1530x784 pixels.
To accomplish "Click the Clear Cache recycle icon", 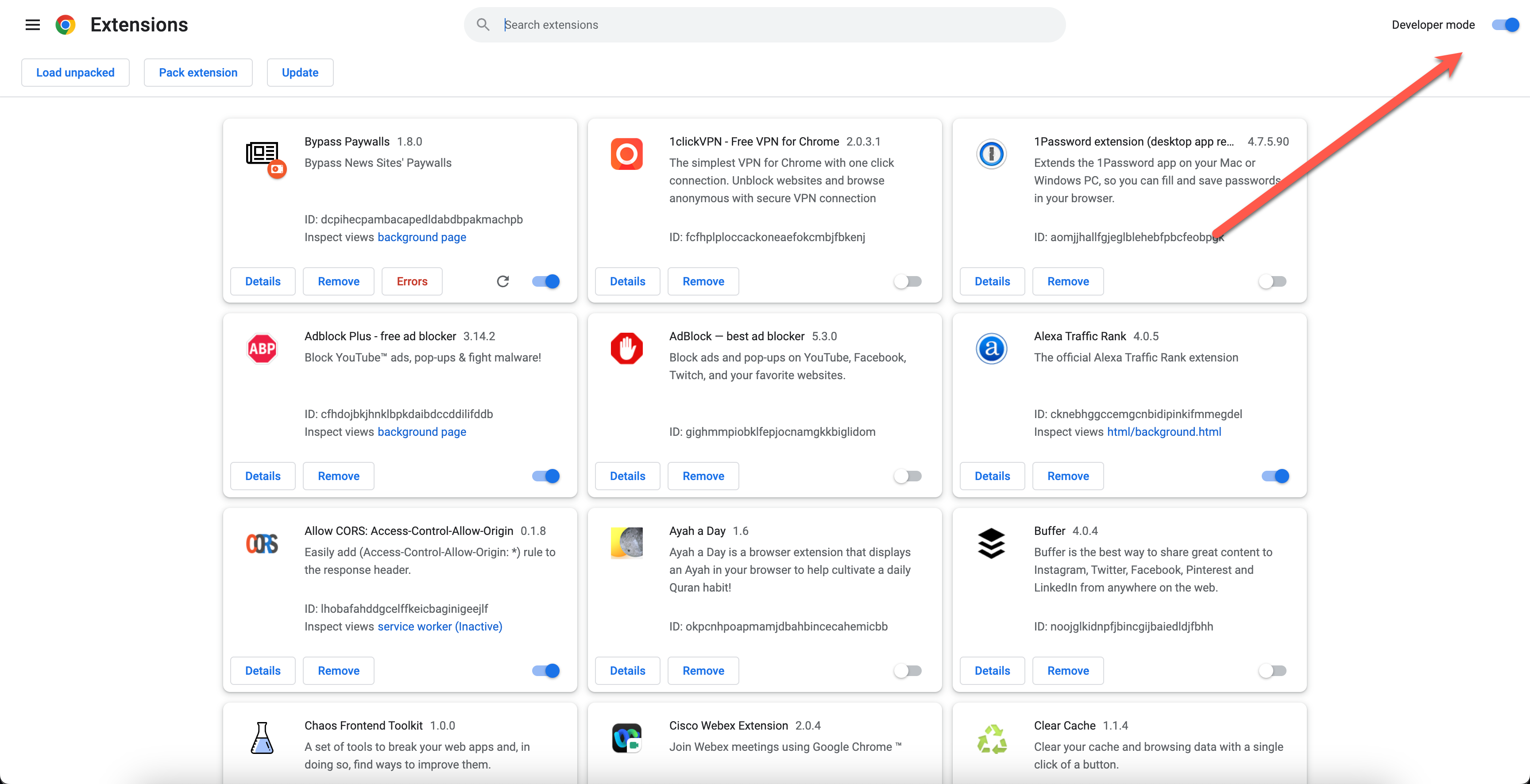I will click(991, 739).
